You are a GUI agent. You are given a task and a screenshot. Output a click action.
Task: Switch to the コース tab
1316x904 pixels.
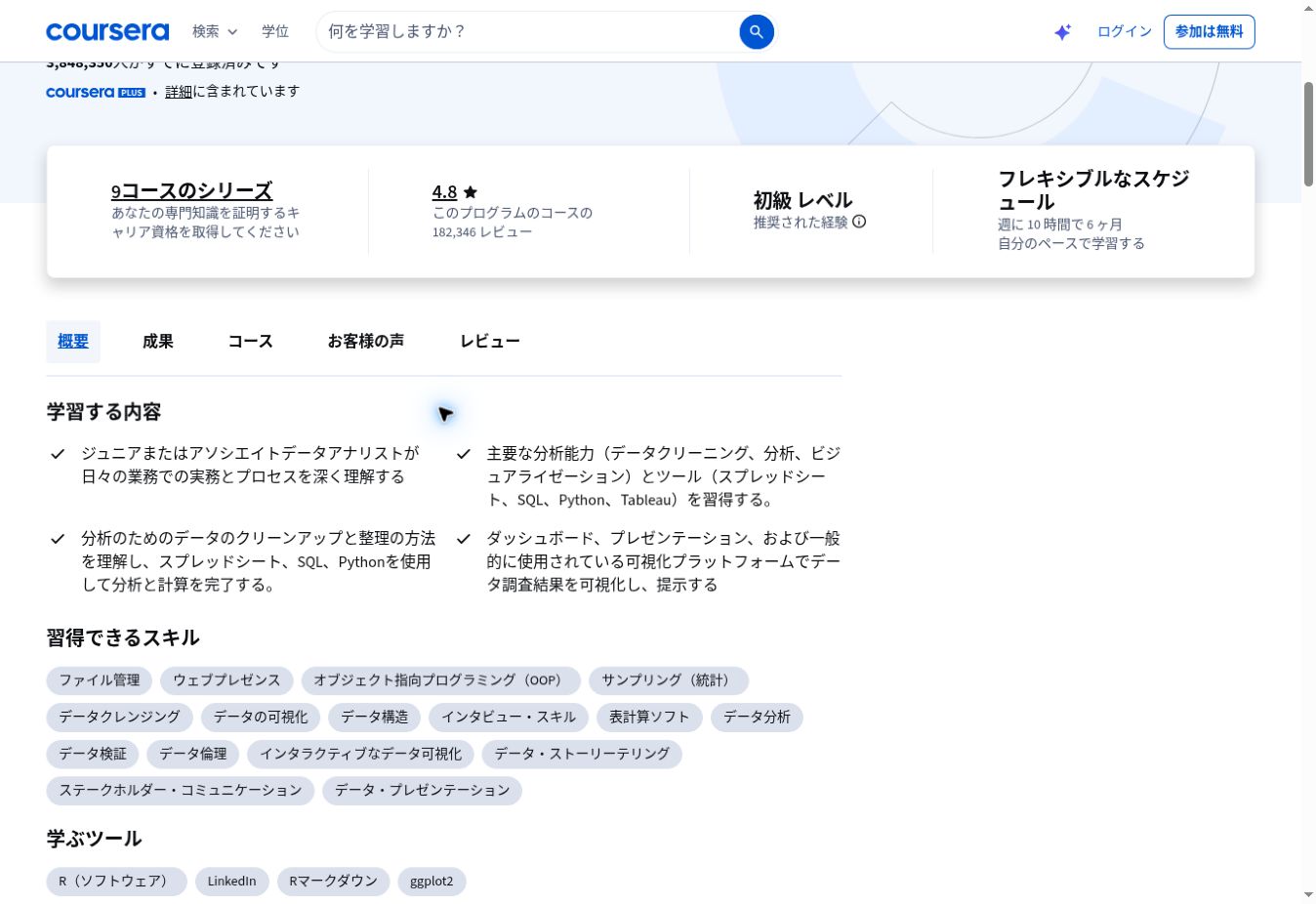pyautogui.click(x=251, y=342)
